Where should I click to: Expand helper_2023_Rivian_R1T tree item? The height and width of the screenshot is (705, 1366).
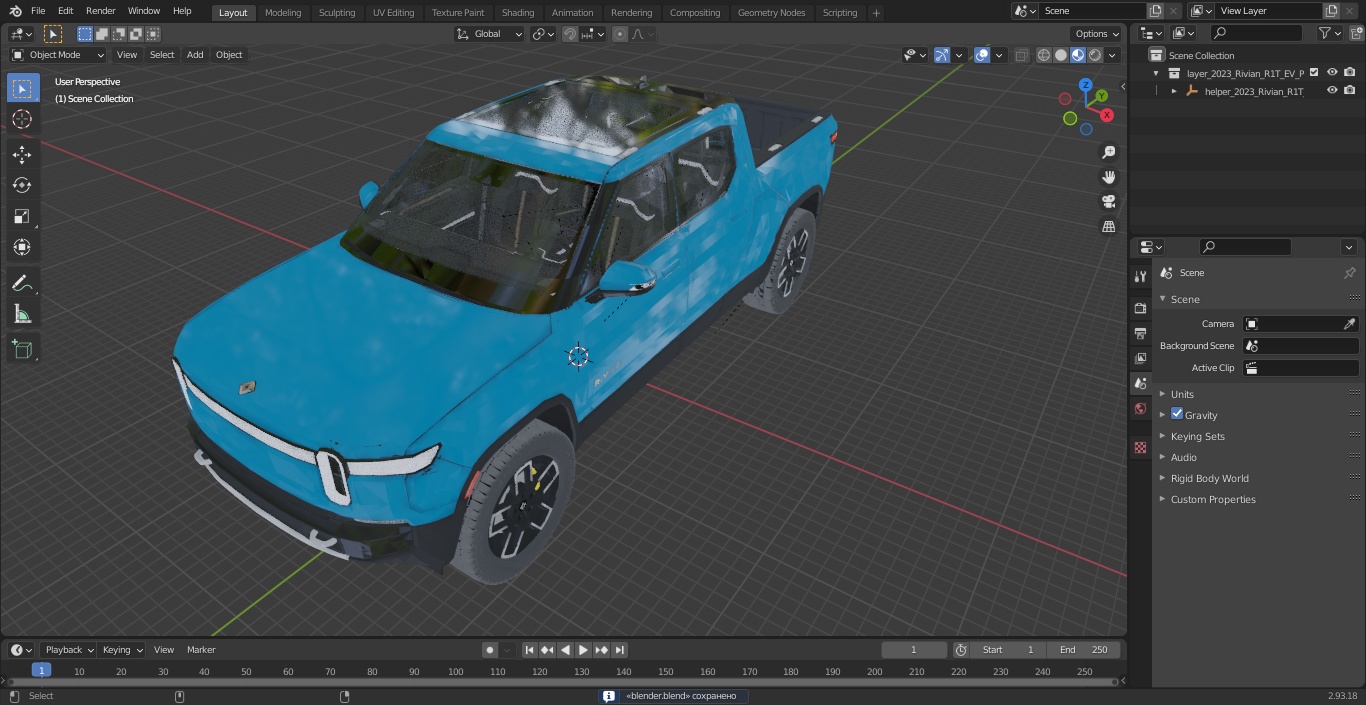click(1174, 91)
